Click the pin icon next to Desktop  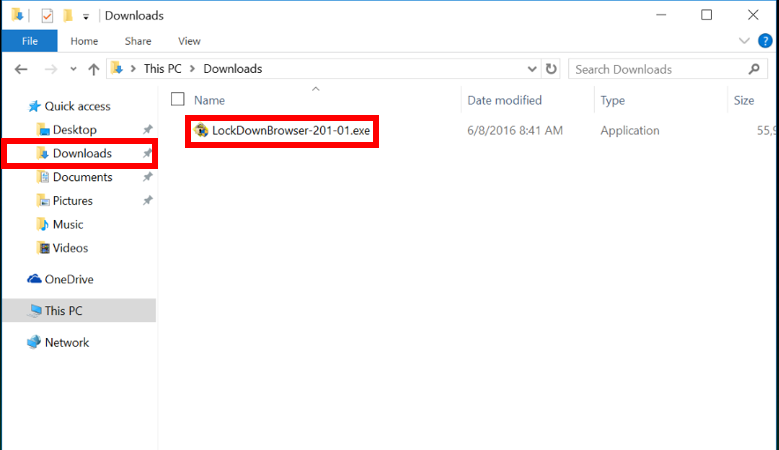148,130
